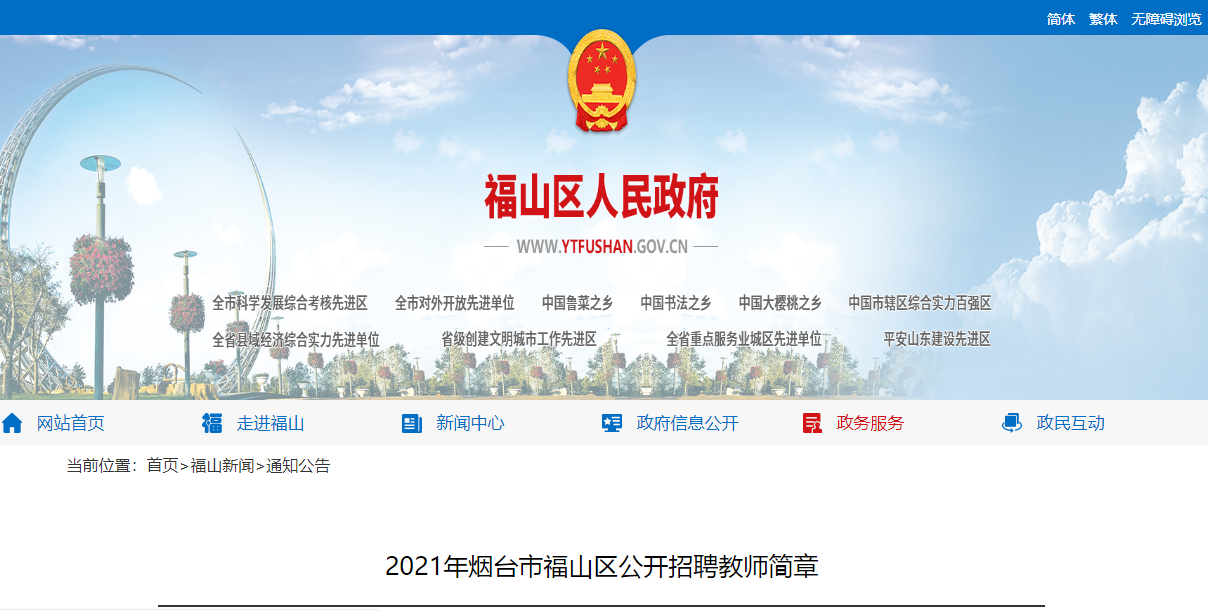Viewport: 1208px width, 612px height.
Task: Open the 政府信息公开 menu item
Action: pos(688,423)
